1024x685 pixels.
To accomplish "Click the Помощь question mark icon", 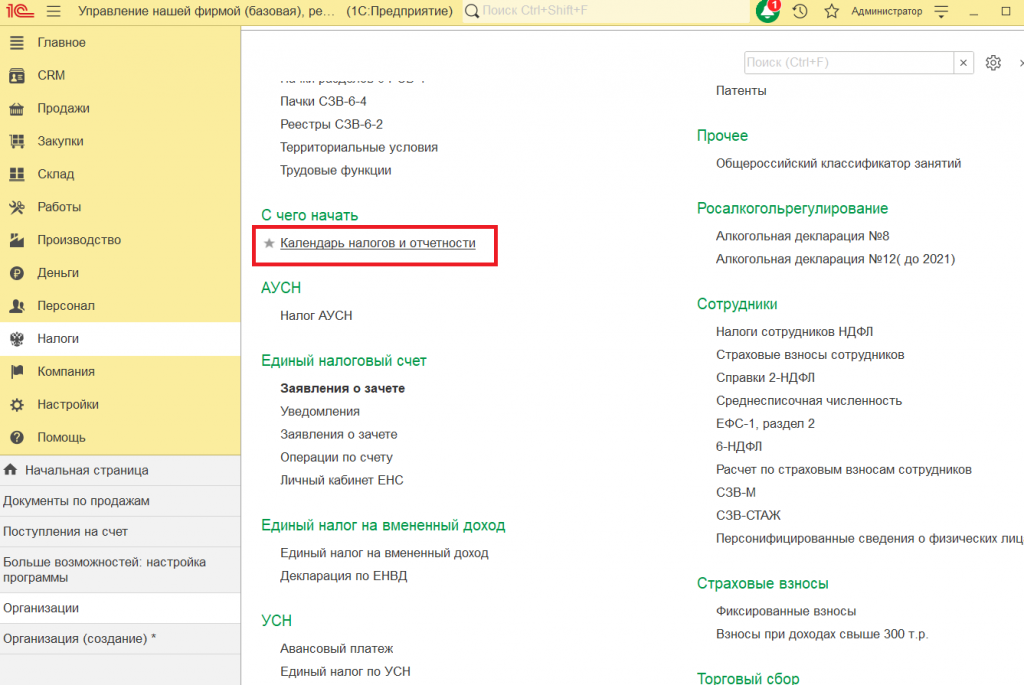I will (17, 438).
